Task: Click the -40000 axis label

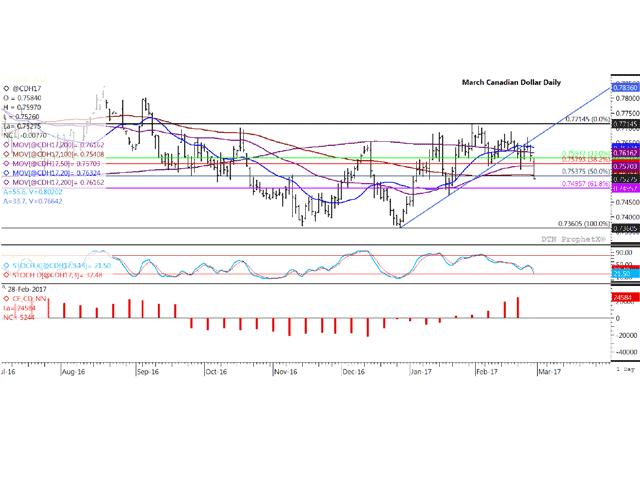Action: 627,352
